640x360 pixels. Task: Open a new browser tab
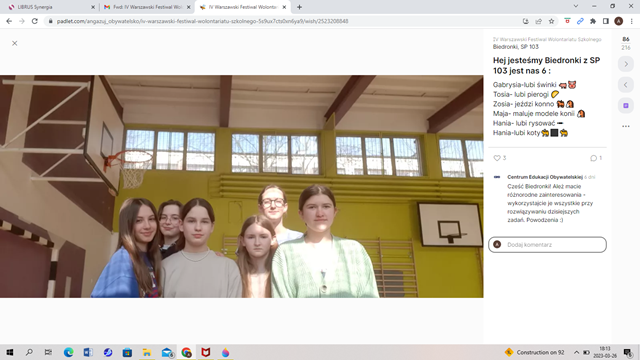(x=299, y=7)
